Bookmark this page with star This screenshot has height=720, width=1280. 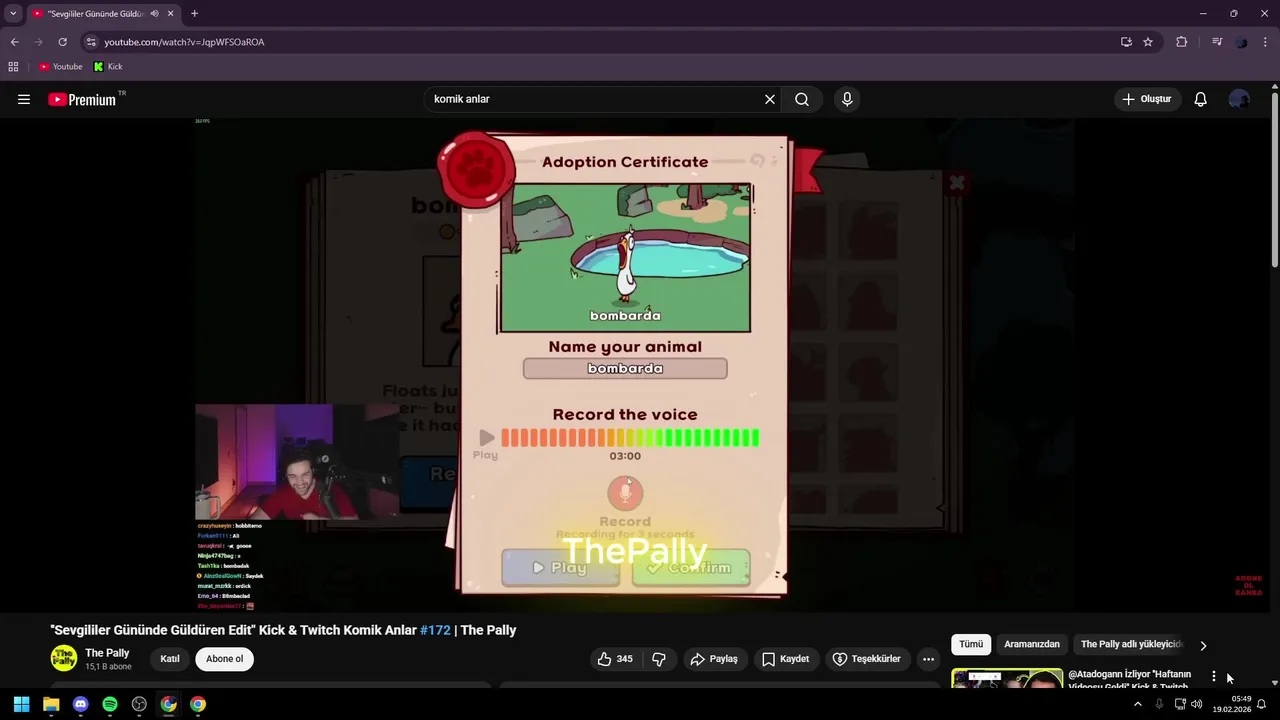[x=1148, y=42]
